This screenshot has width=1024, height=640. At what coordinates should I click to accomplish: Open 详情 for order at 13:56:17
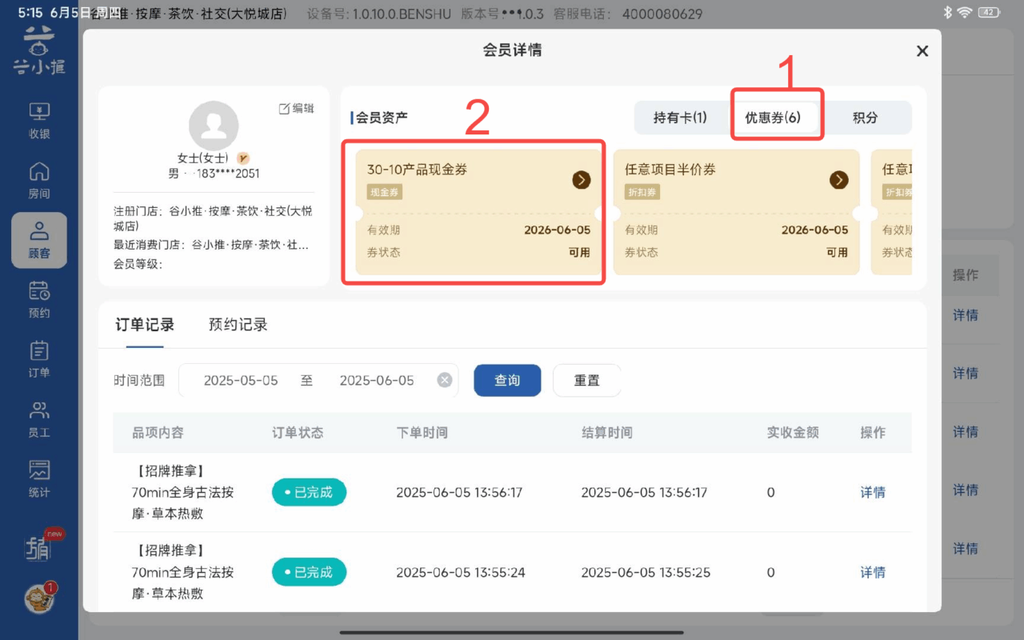click(x=872, y=492)
